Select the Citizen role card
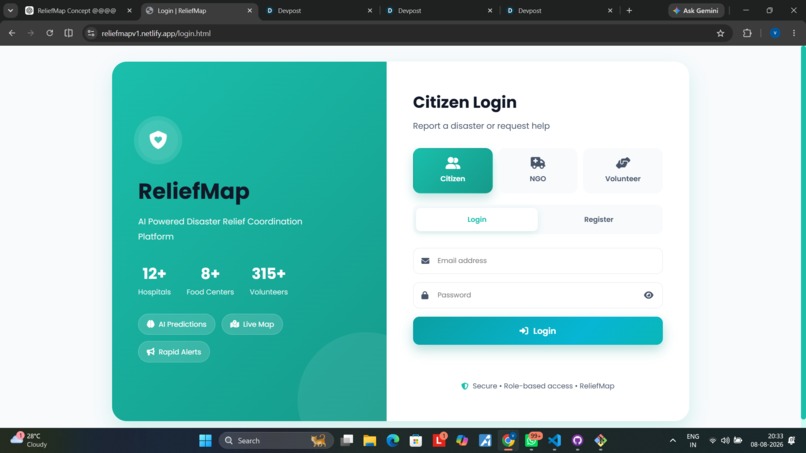Screen dimensions: 806x453 pos(452,171)
